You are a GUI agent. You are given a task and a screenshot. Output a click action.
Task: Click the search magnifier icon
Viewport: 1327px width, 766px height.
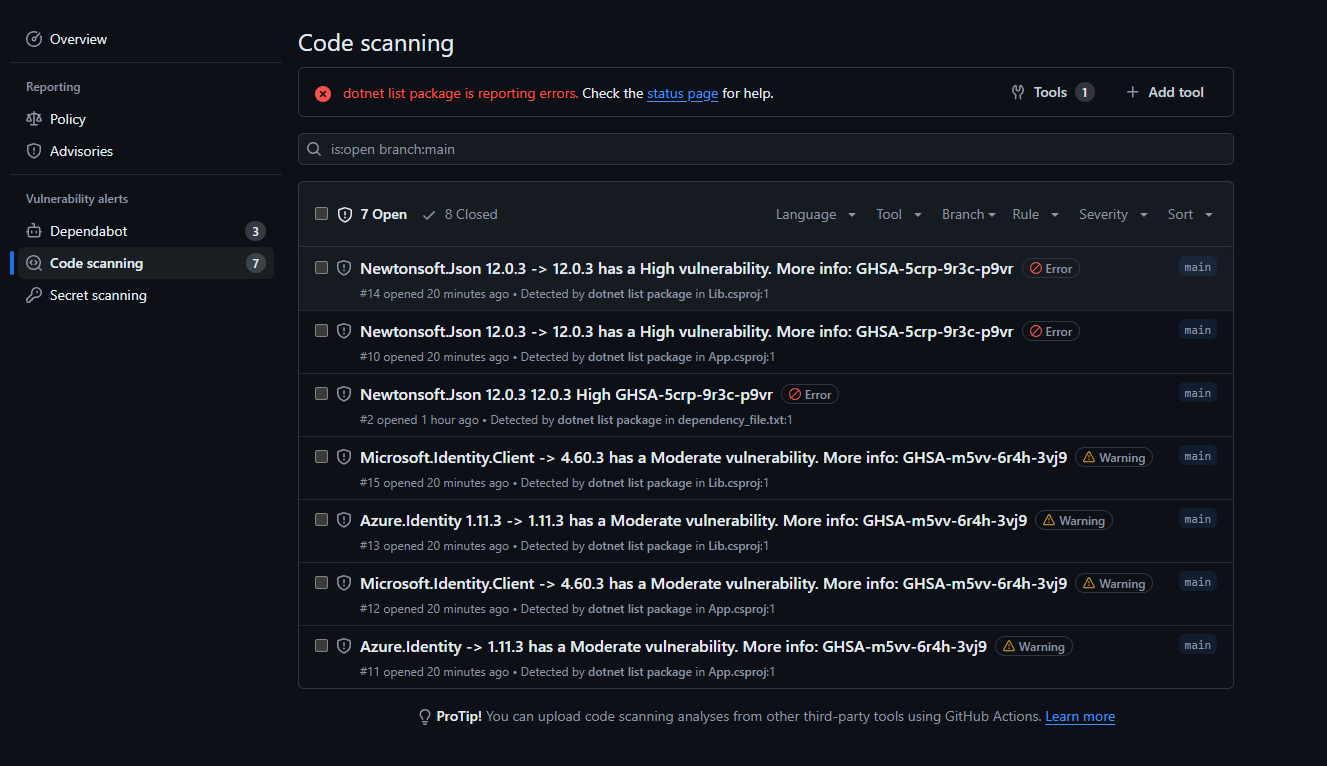314,149
